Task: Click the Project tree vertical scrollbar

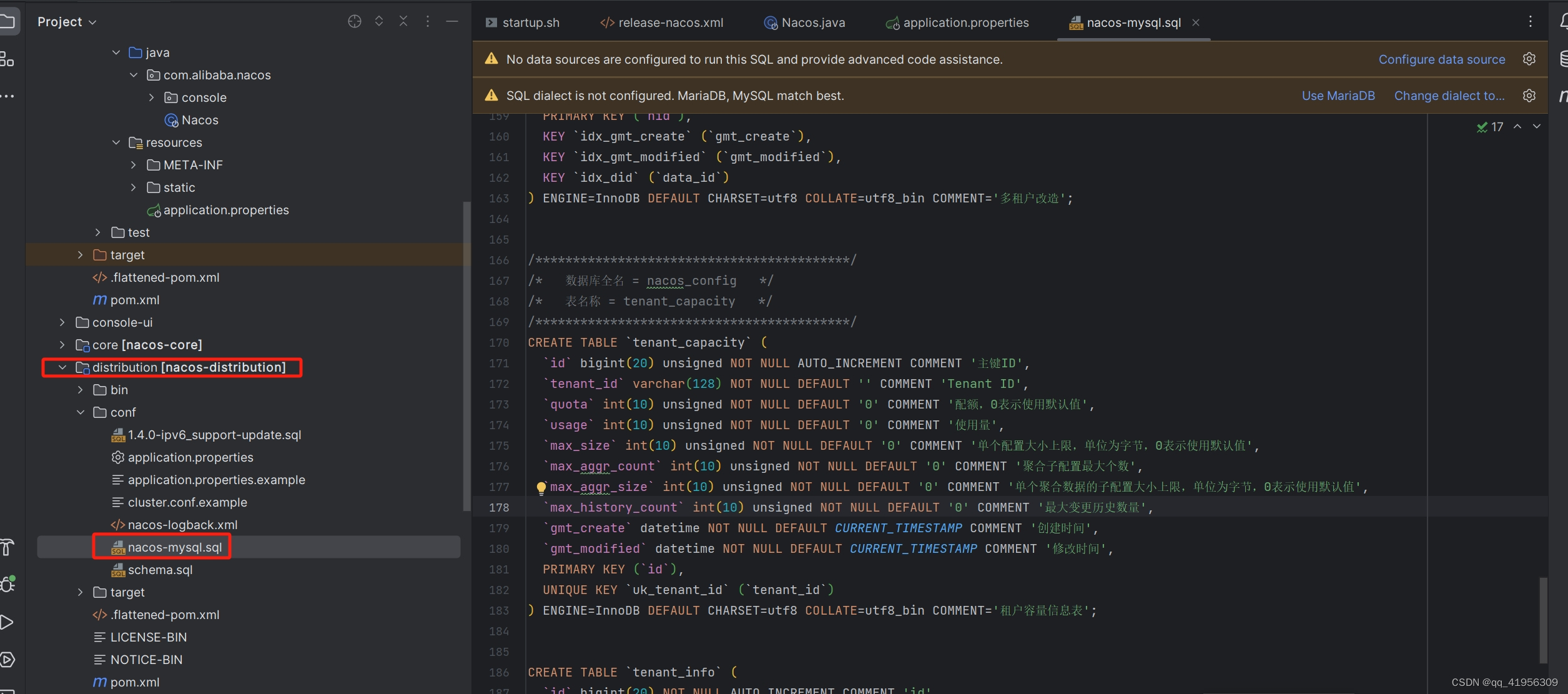Action: [x=466, y=356]
